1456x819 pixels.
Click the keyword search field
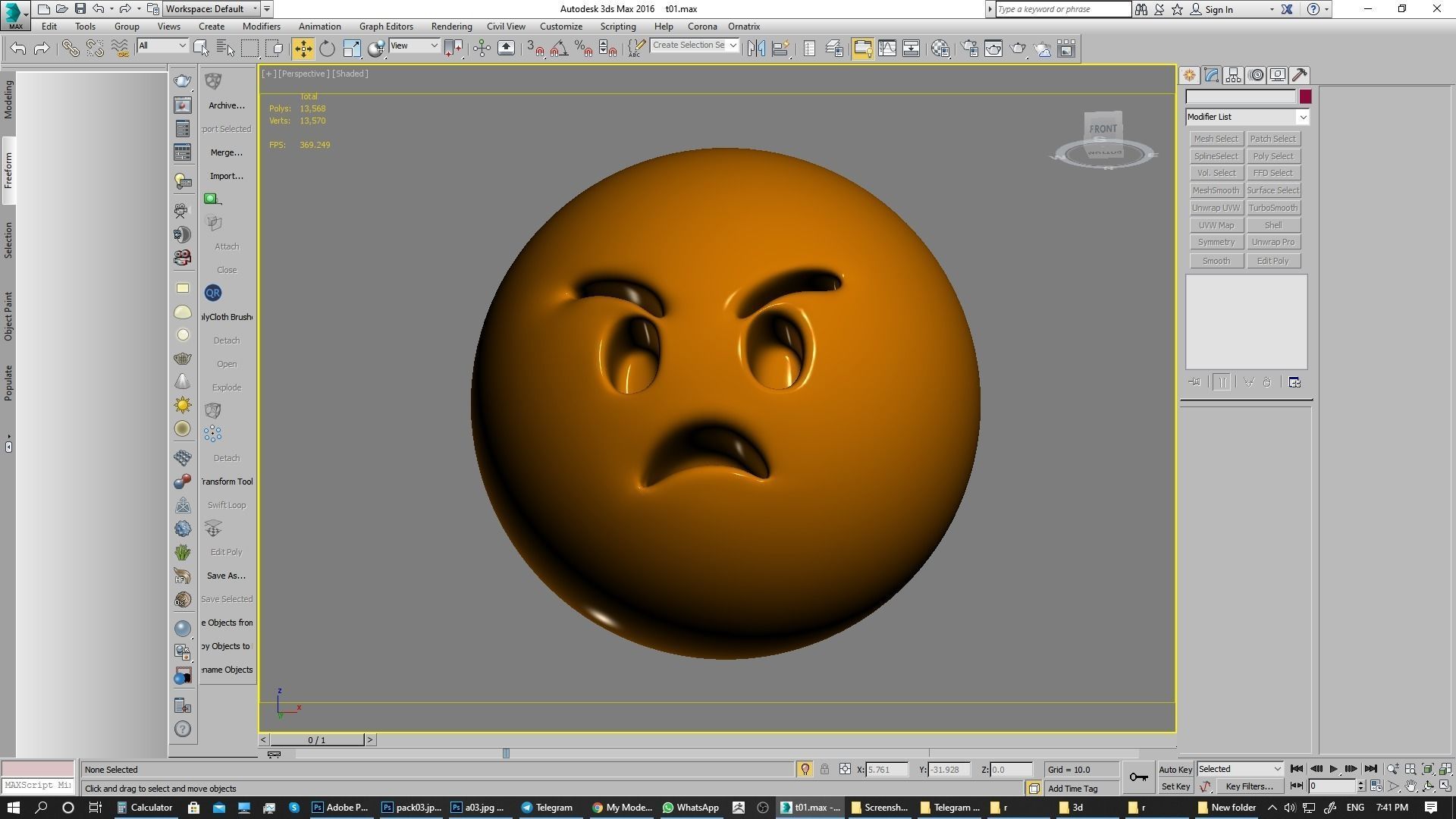tap(1062, 9)
